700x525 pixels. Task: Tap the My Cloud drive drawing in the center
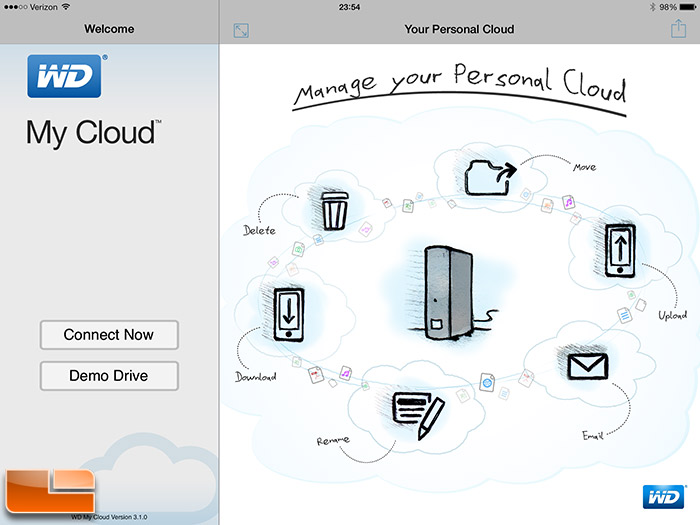(x=448, y=292)
